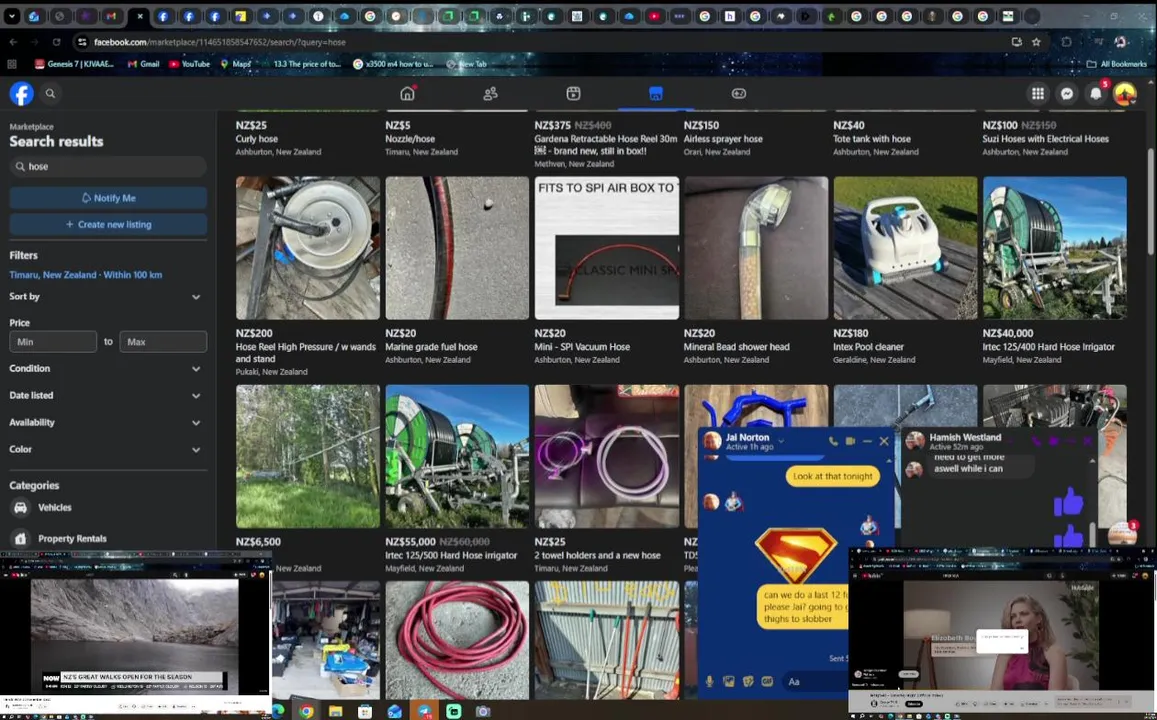Open the Messenger icon in the header
The height and width of the screenshot is (720, 1157).
point(1066,94)
